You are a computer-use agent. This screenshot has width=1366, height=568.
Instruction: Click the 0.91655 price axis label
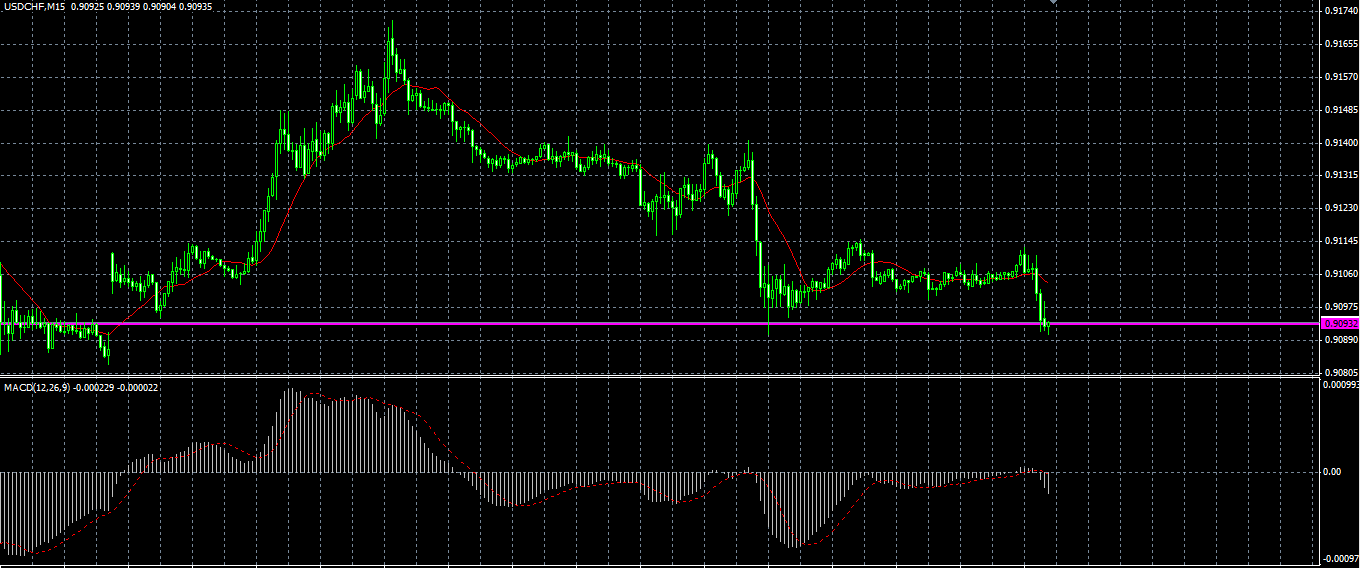(1340, 44)
